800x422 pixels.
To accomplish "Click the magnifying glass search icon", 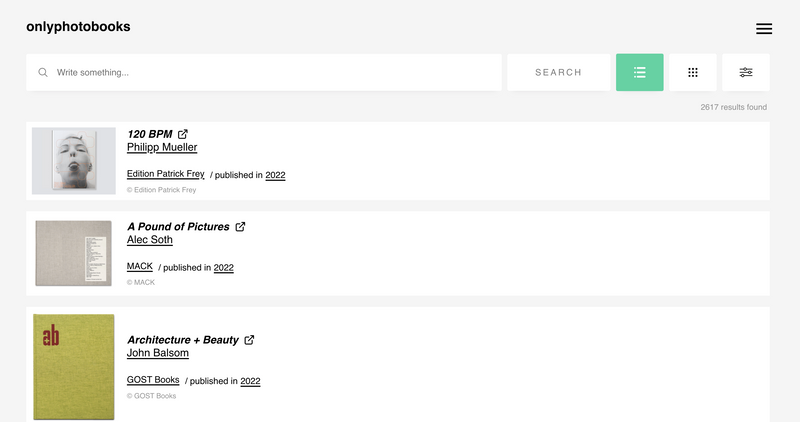I will [x=43, y=72].
